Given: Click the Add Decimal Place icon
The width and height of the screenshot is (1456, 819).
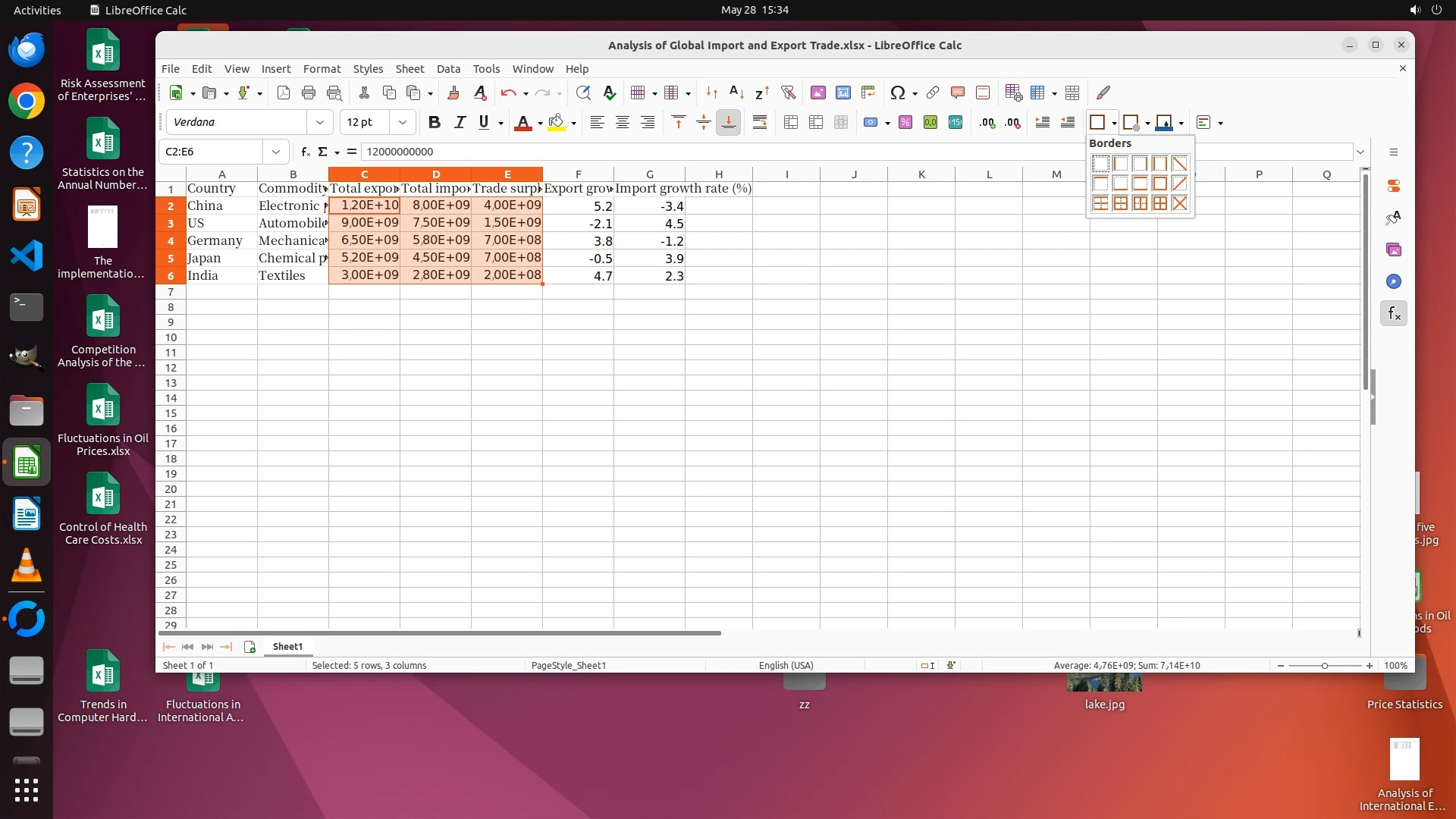Looking at the screenshot, I should click(x=987, y=123).
